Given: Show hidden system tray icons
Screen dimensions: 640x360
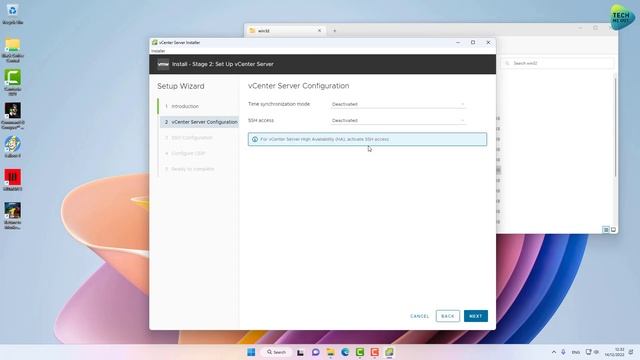Looking at the screenshot, I should coord(554,352).
